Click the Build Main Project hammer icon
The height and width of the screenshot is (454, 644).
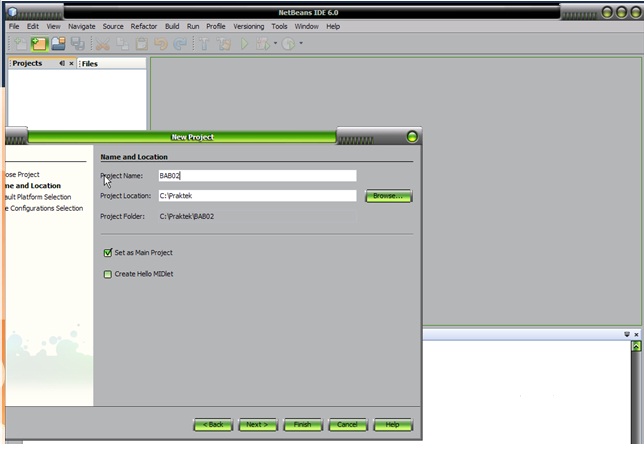pos(204,44)
